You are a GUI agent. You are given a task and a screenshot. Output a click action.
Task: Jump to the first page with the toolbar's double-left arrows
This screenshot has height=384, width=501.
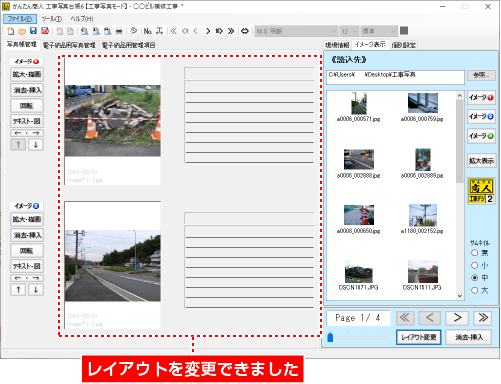(x=173, y=31)
